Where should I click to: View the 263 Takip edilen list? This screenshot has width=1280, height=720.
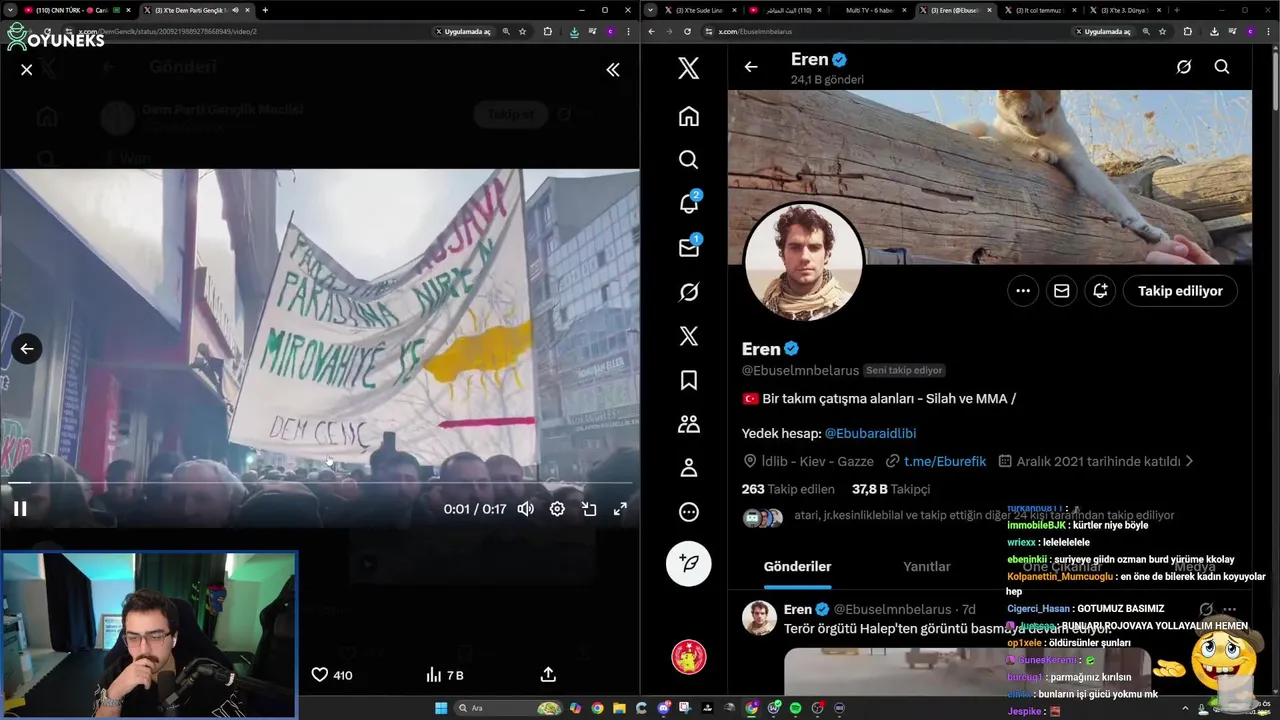click(788, 489)
